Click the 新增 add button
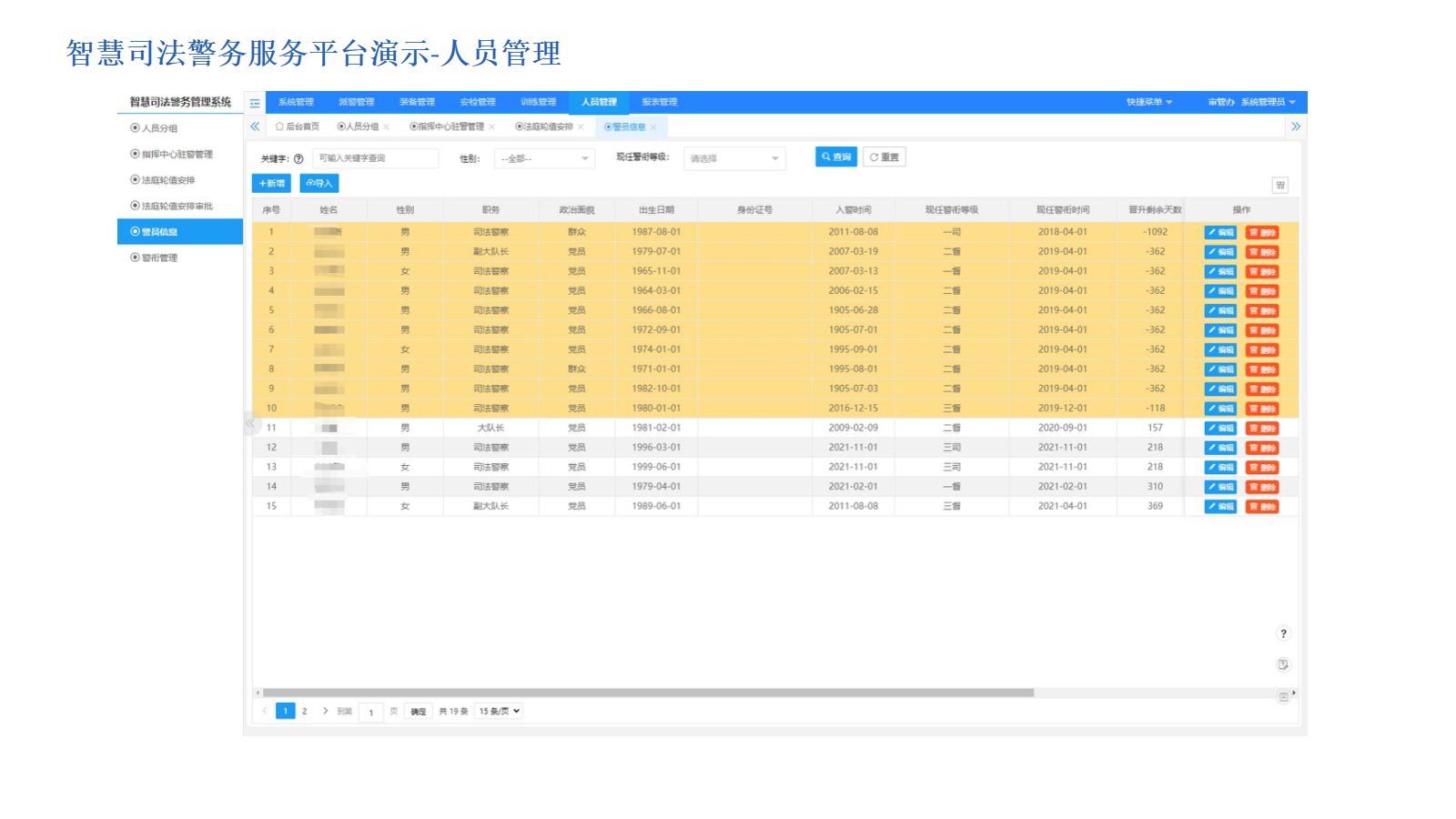 (271, 184)
